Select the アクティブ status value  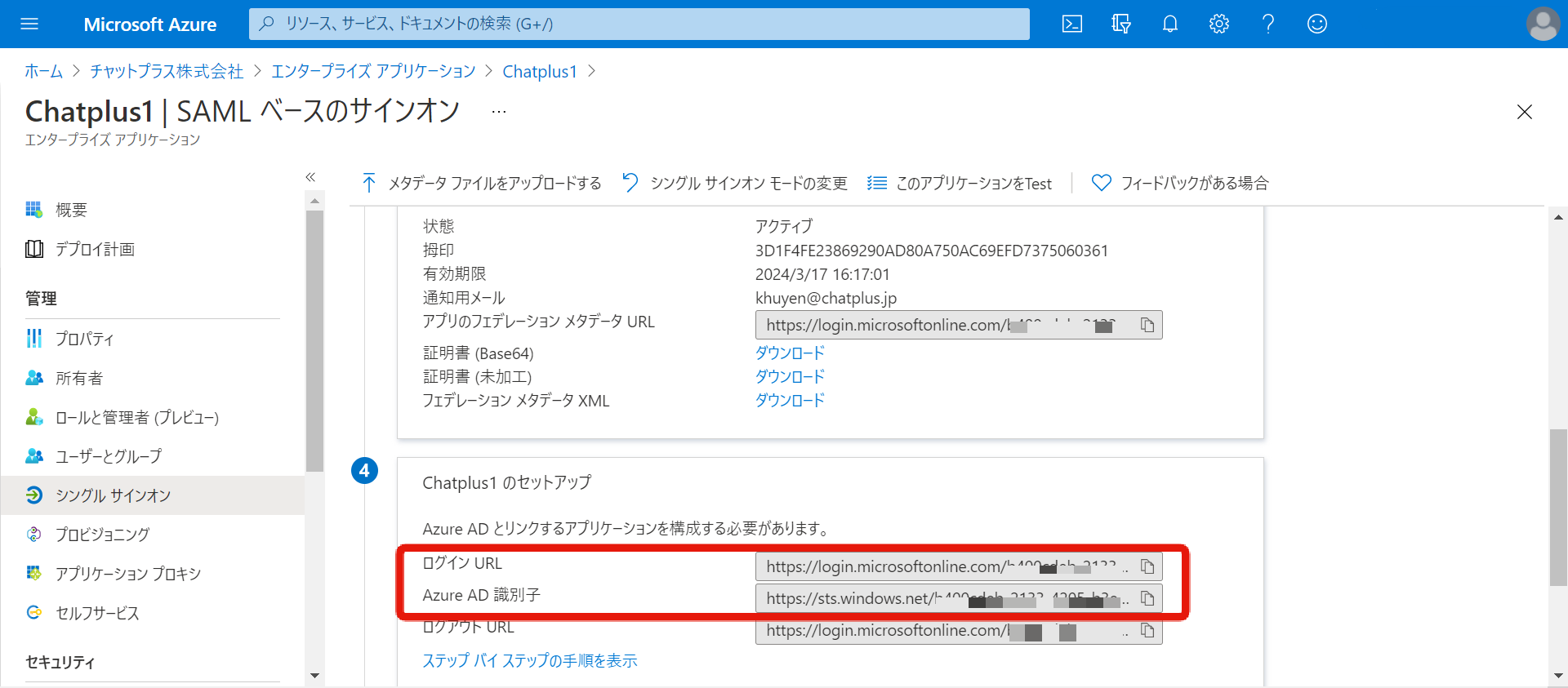pos(784,226)
